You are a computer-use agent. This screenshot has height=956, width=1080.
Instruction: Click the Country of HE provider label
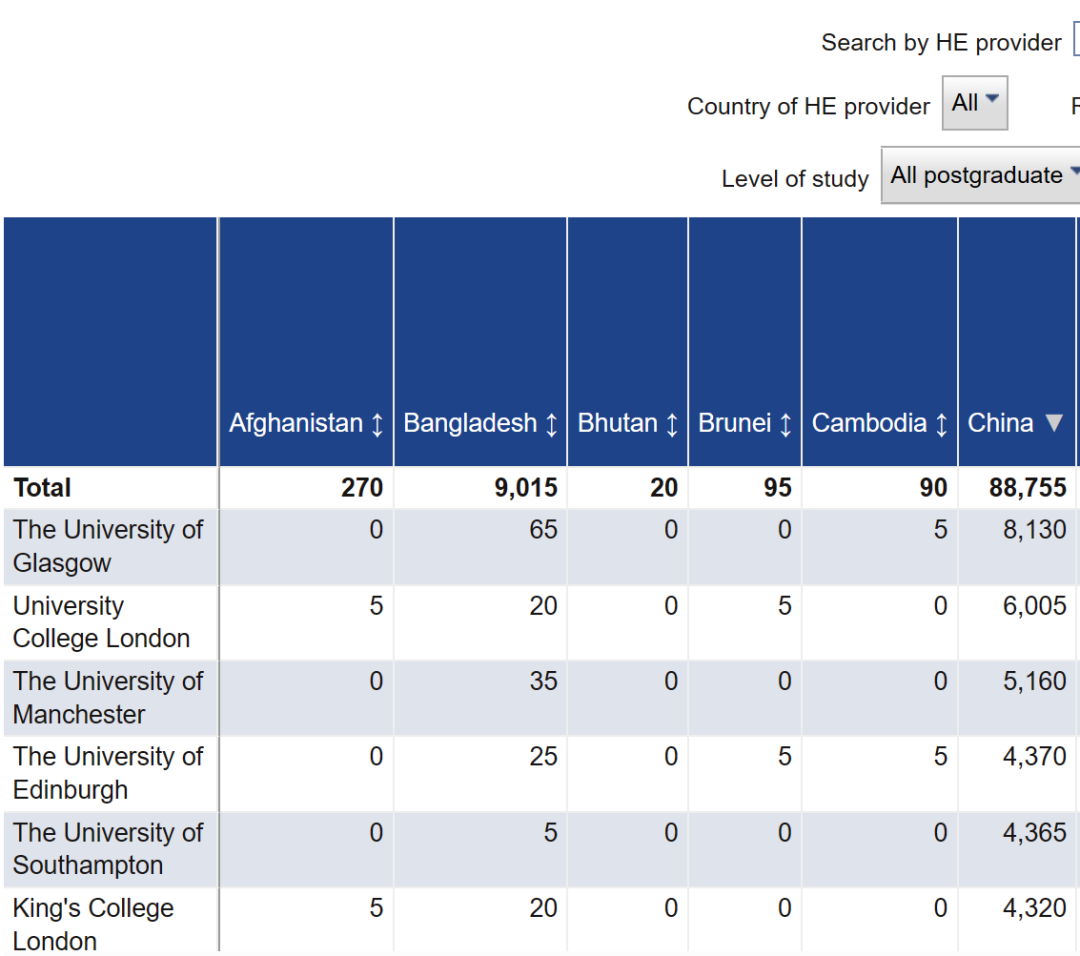[x=809, y=106]
